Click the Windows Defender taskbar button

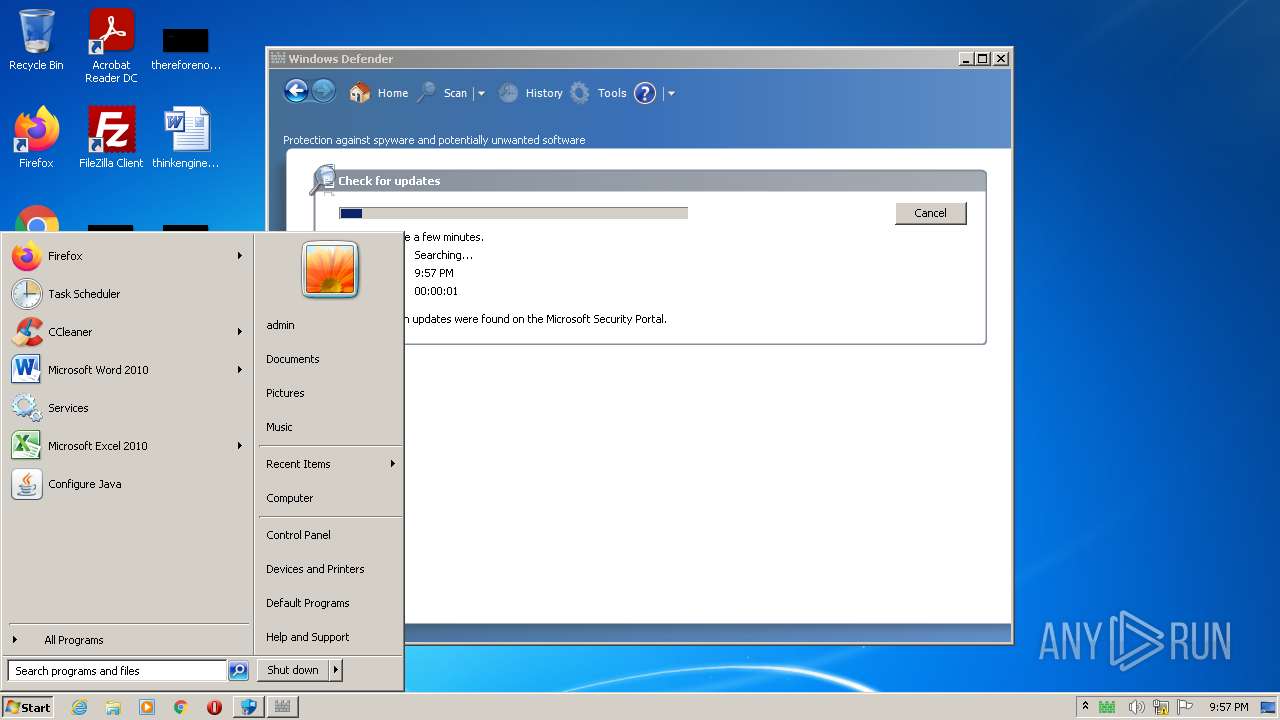click(248, 707)
